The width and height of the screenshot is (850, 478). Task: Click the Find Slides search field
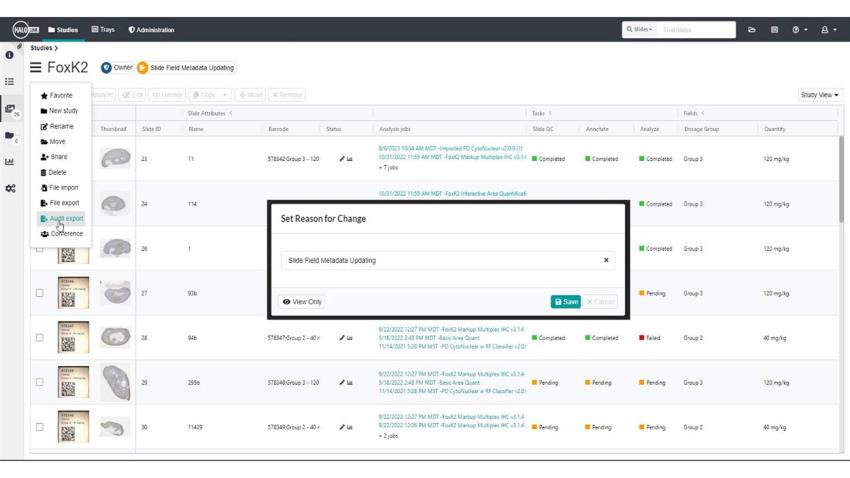pyautogui.click(x=696, y=30)
